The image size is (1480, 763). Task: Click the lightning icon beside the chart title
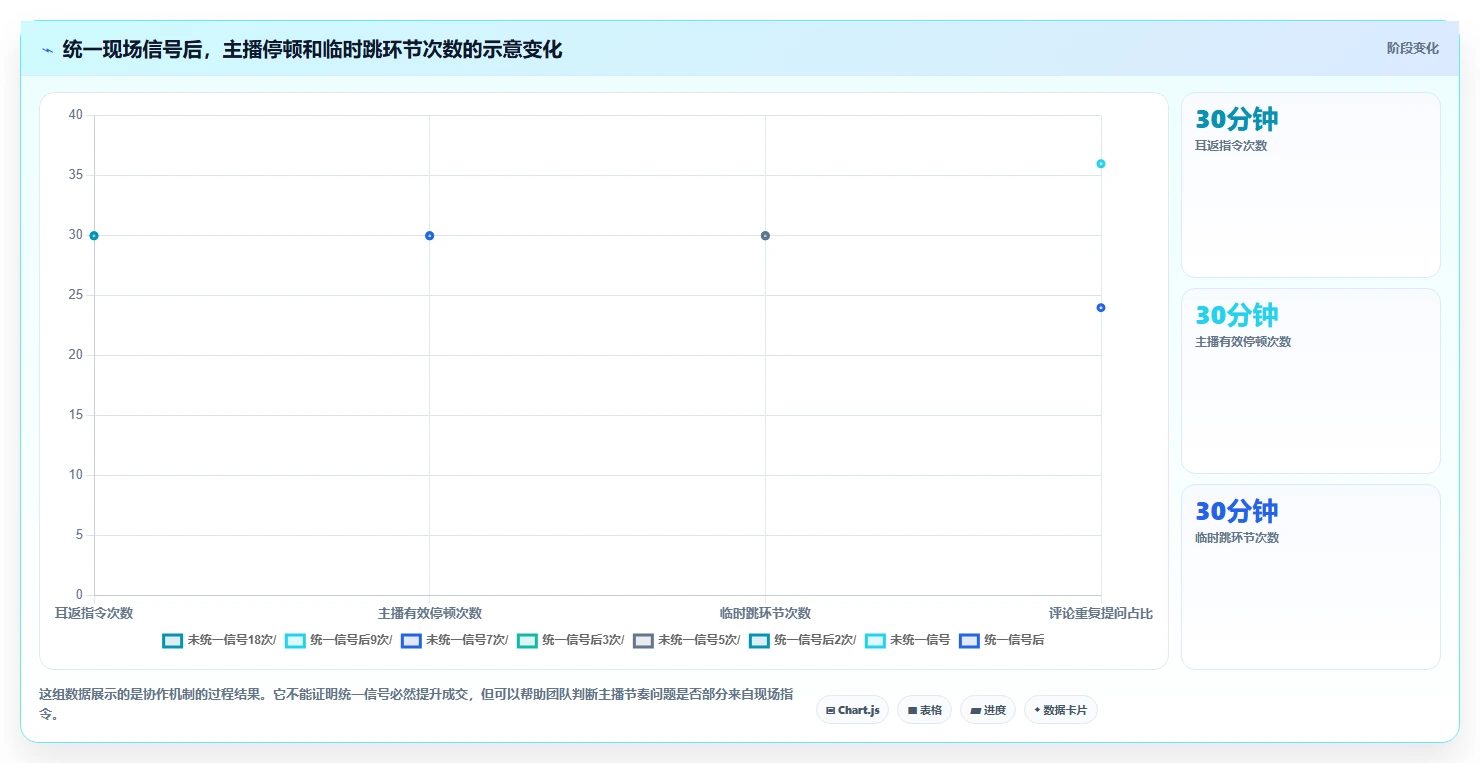[48, 50]
